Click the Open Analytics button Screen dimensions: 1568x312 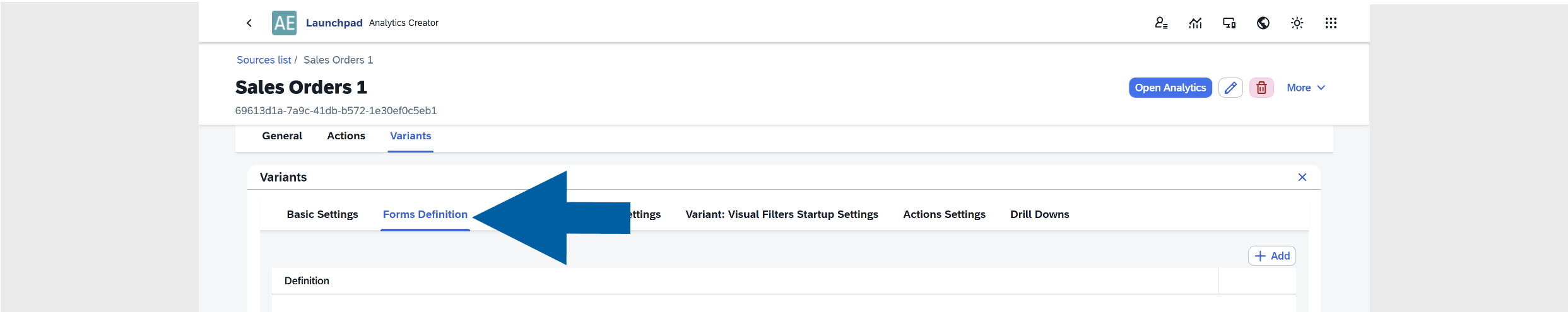point(1170,88)
